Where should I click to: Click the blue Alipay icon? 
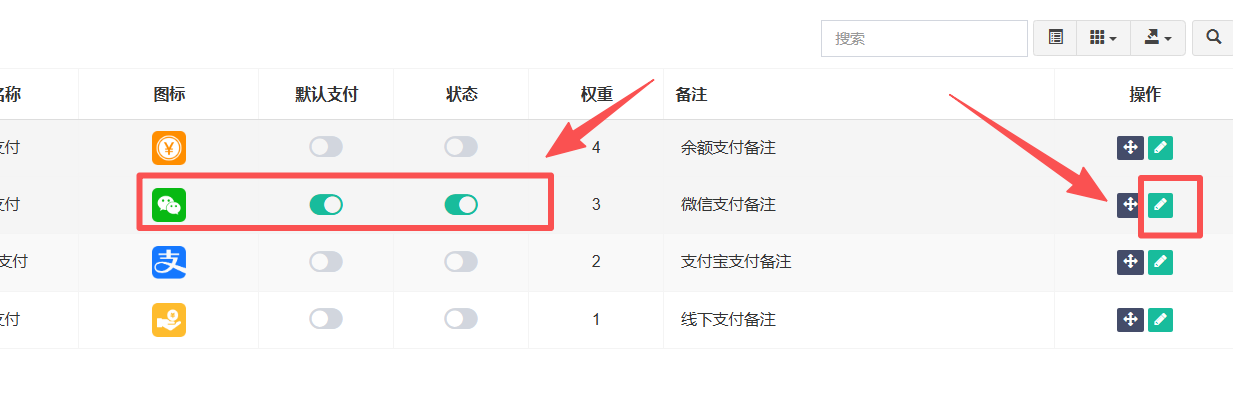(169, 262)
